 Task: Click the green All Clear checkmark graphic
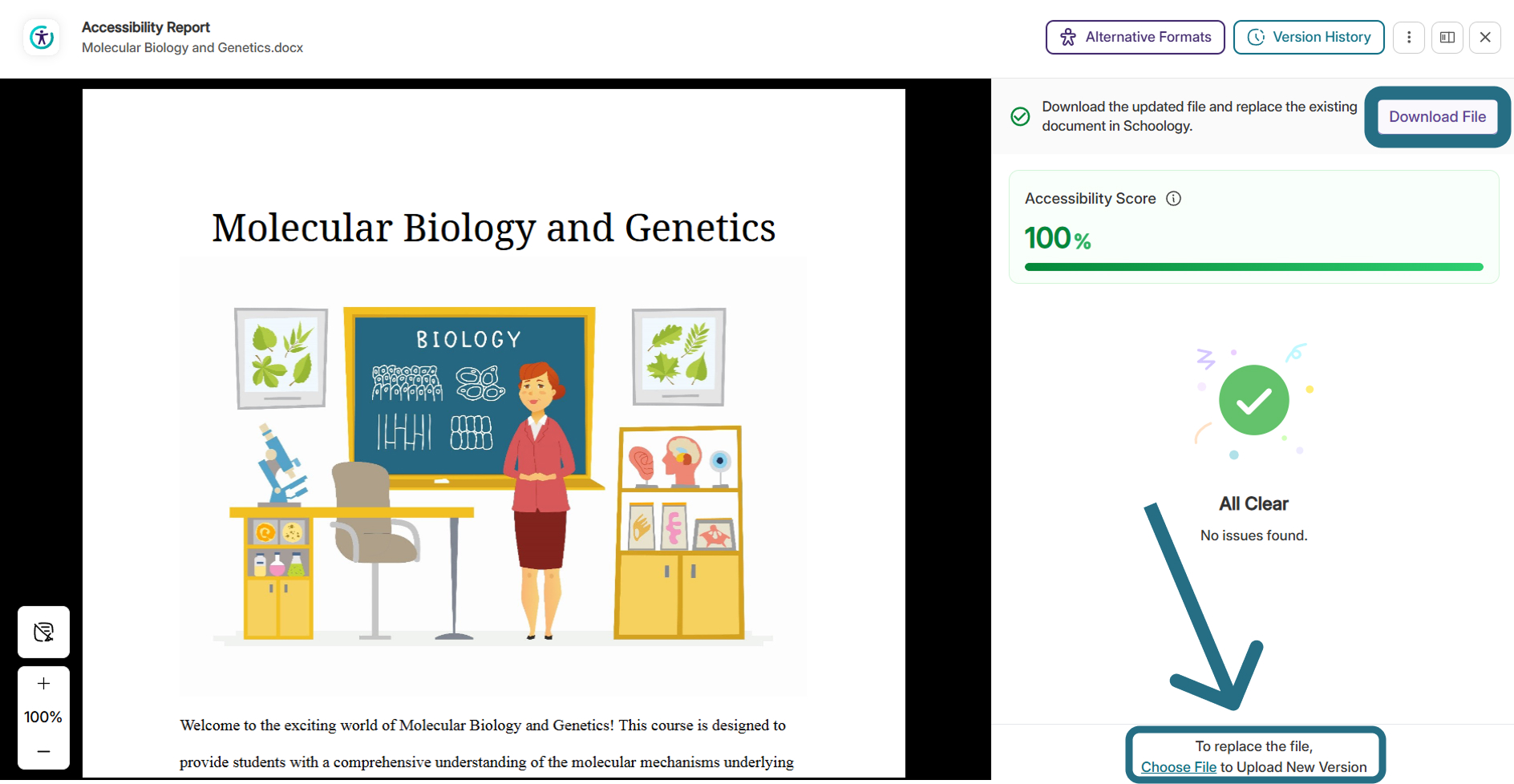click(1253, 400)
